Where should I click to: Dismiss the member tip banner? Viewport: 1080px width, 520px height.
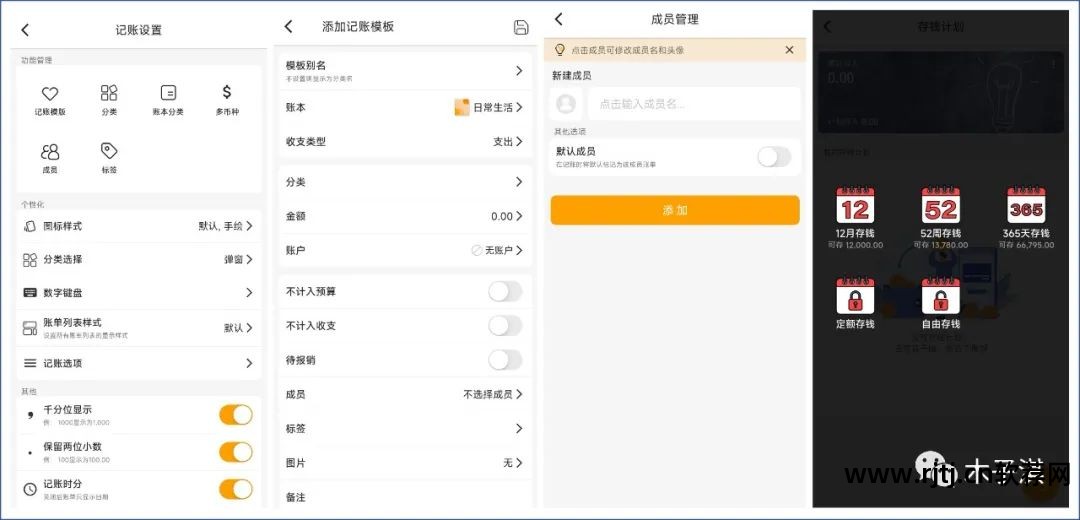tap(789, 50)
